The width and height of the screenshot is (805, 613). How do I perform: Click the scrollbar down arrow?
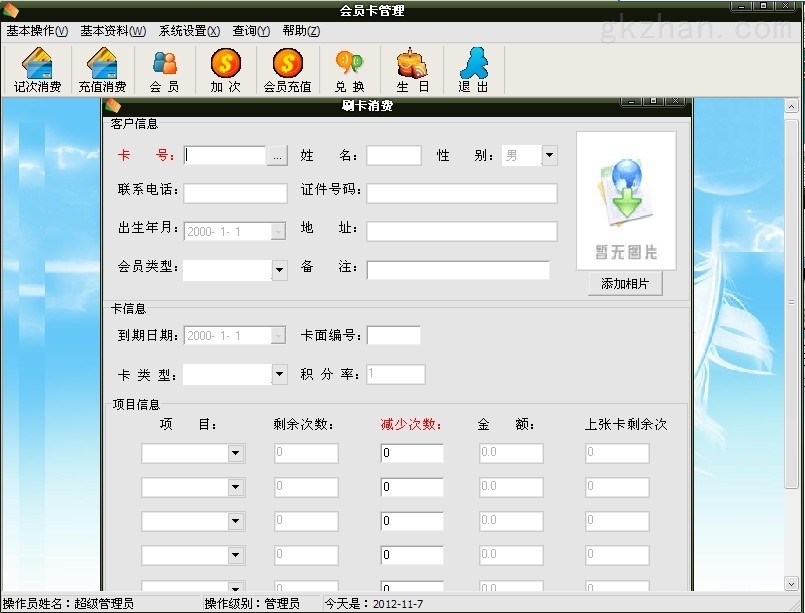coord(791,583)
